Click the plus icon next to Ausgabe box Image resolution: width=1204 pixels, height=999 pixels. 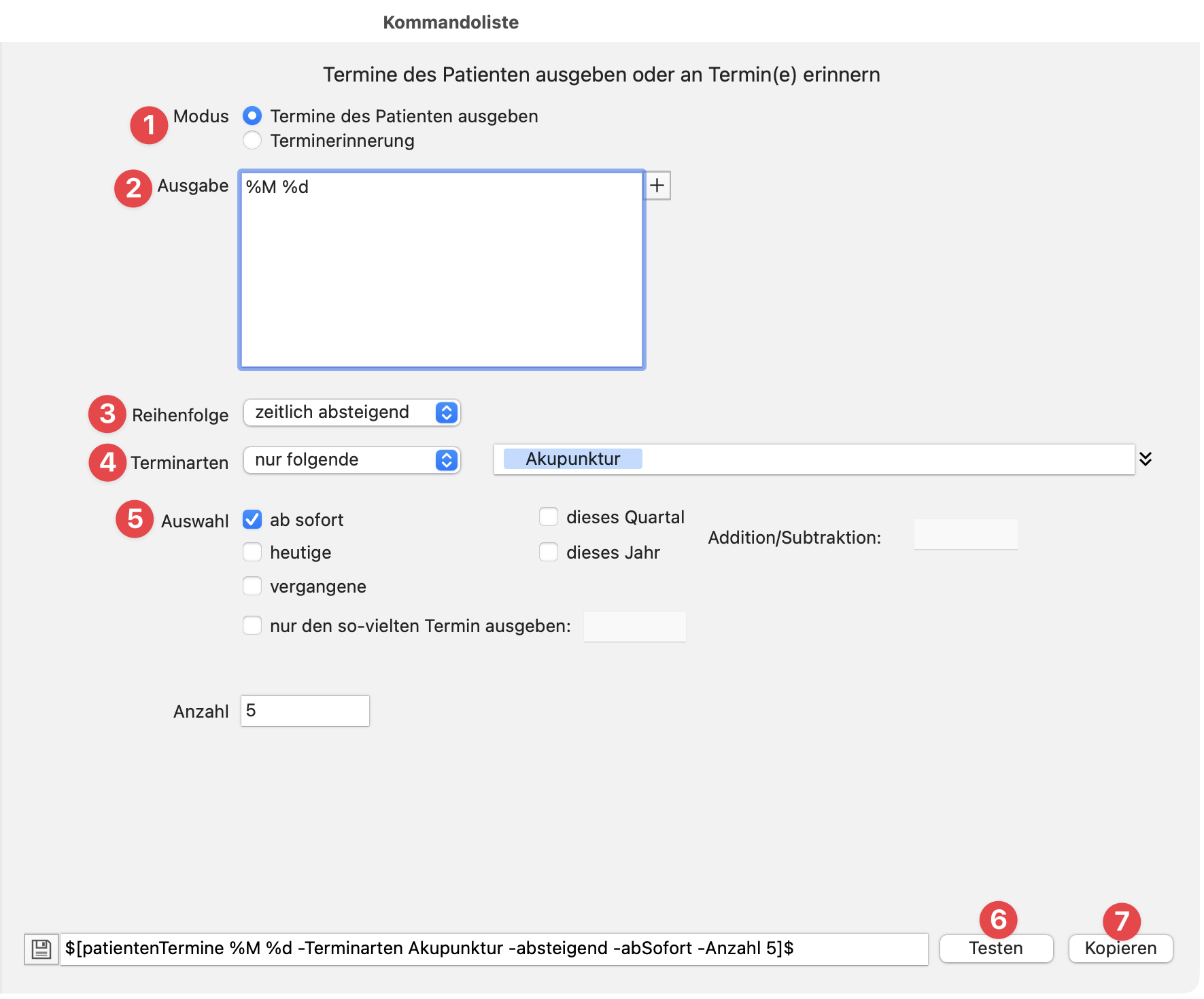click(x=657, y=186)
